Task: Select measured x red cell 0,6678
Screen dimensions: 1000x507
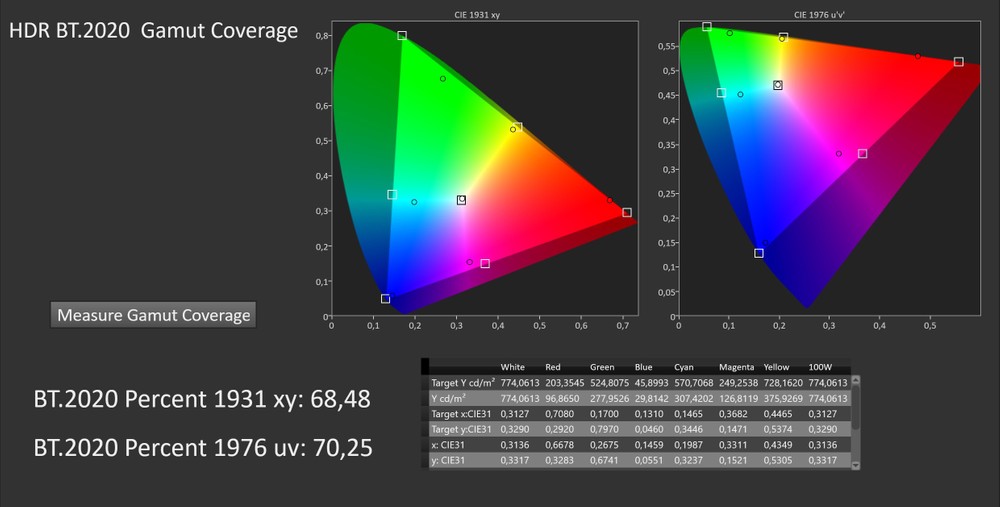Action: coord(559,445)
